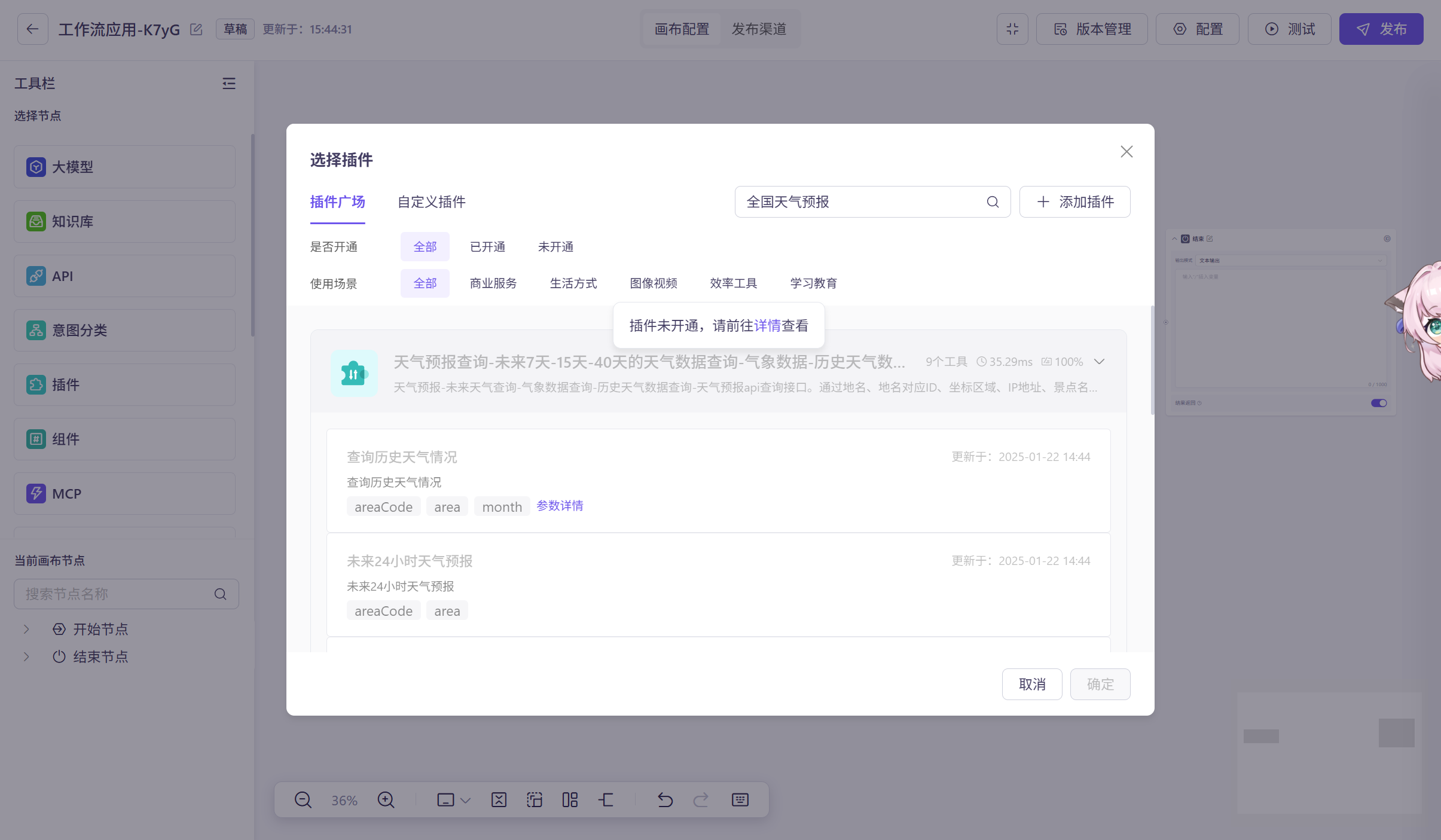
Task: Click the search magnifier icon in plugin search
Action: [x=993, y=202]
